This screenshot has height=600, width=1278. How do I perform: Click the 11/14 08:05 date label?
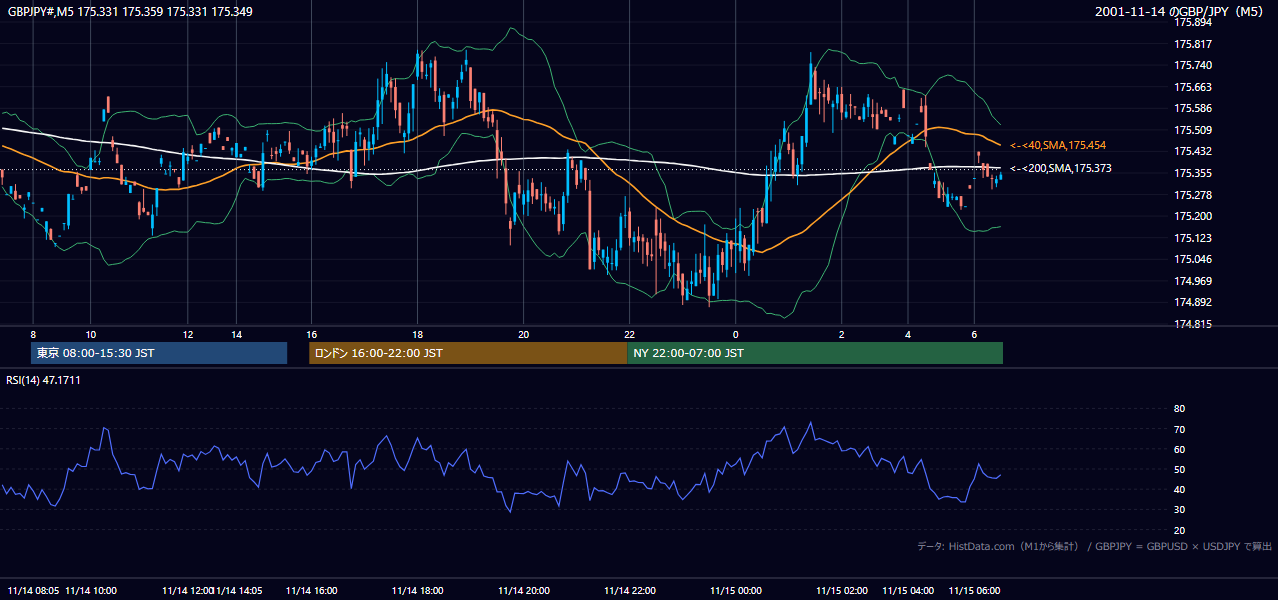point(33,590)
